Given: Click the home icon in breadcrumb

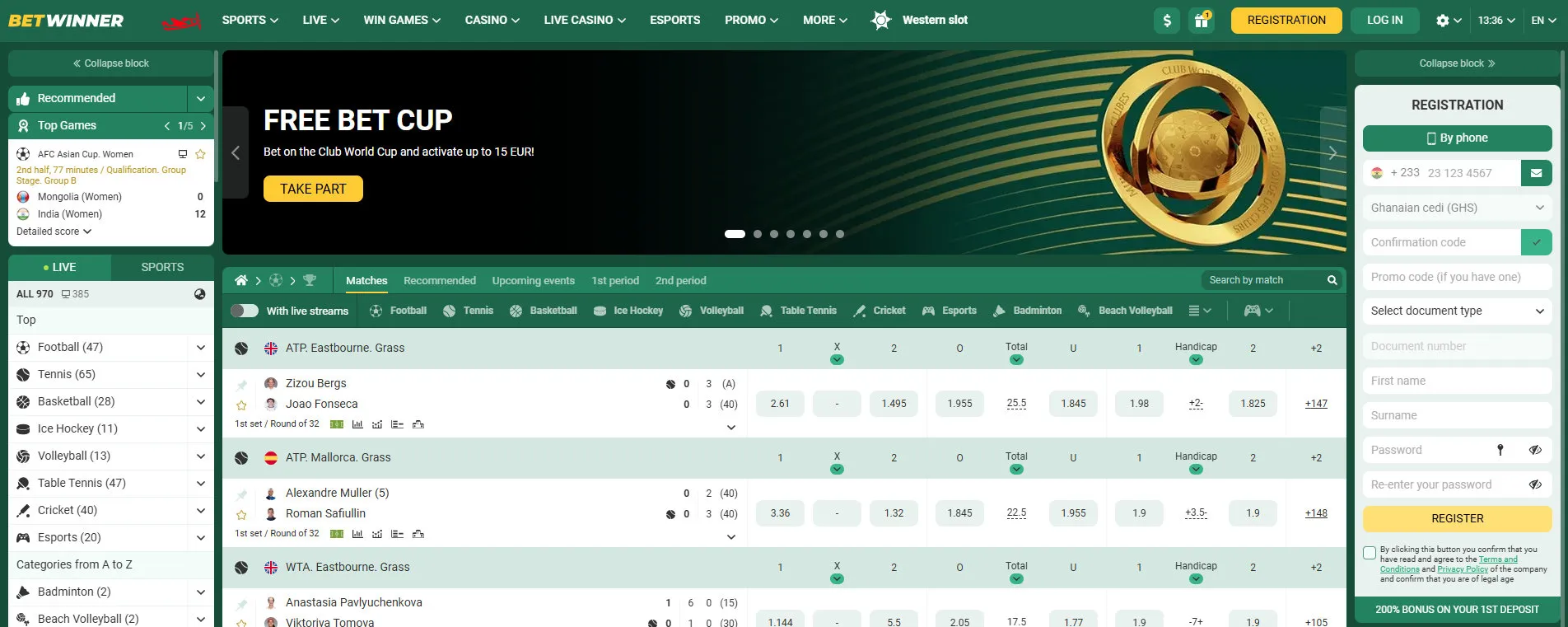Looking at the screenshot, I should [x=241, y=280].
